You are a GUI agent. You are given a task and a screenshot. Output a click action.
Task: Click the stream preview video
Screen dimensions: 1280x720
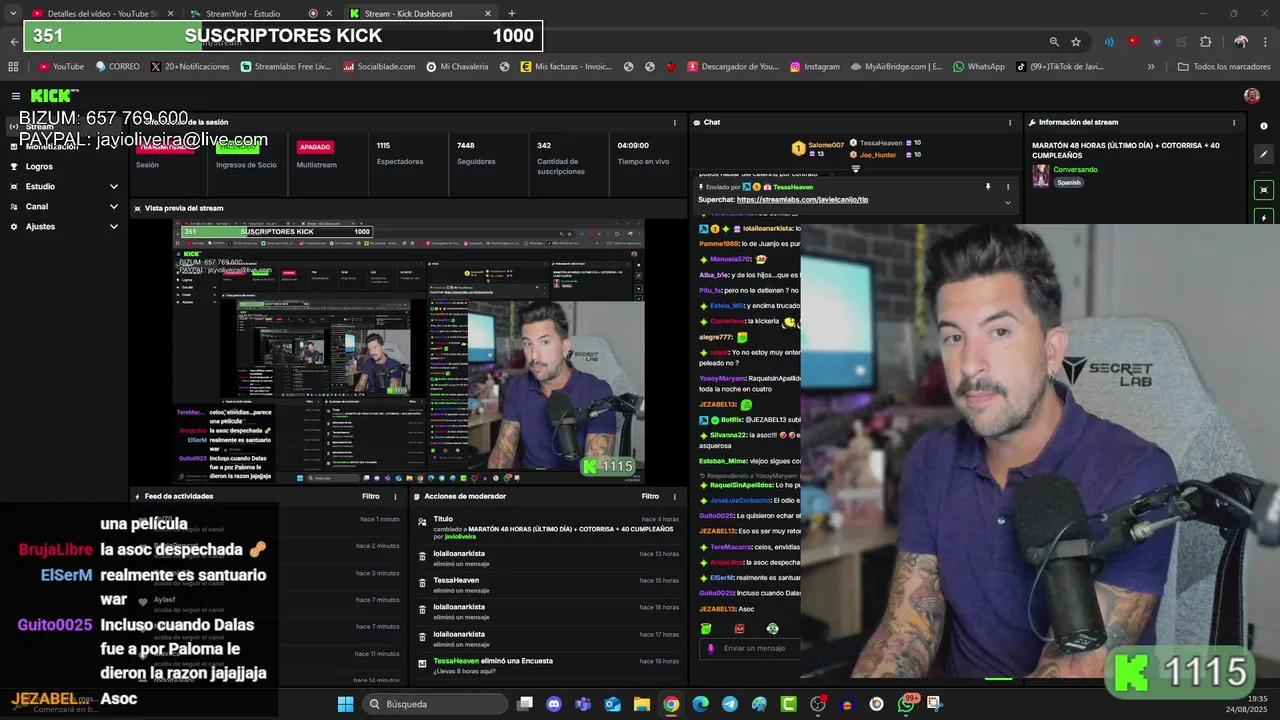pyautogui.click(x=408, y=352)
